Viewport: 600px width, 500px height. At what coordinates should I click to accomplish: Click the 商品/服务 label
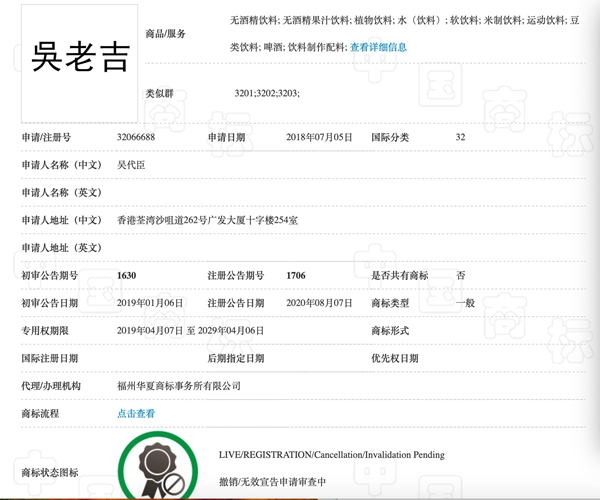click(x=166, y=33)
